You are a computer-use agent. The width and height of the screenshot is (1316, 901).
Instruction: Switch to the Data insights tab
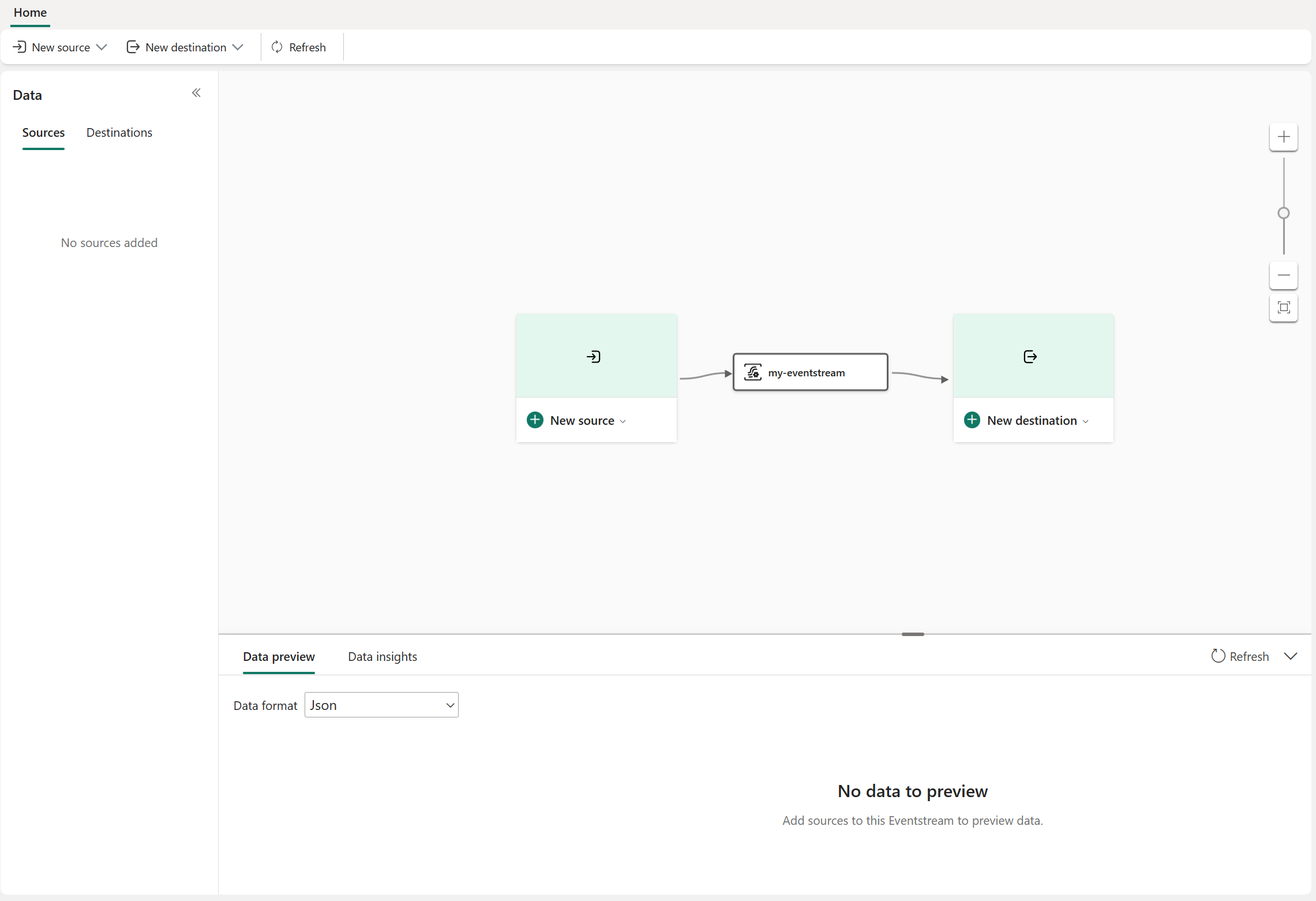382,656
